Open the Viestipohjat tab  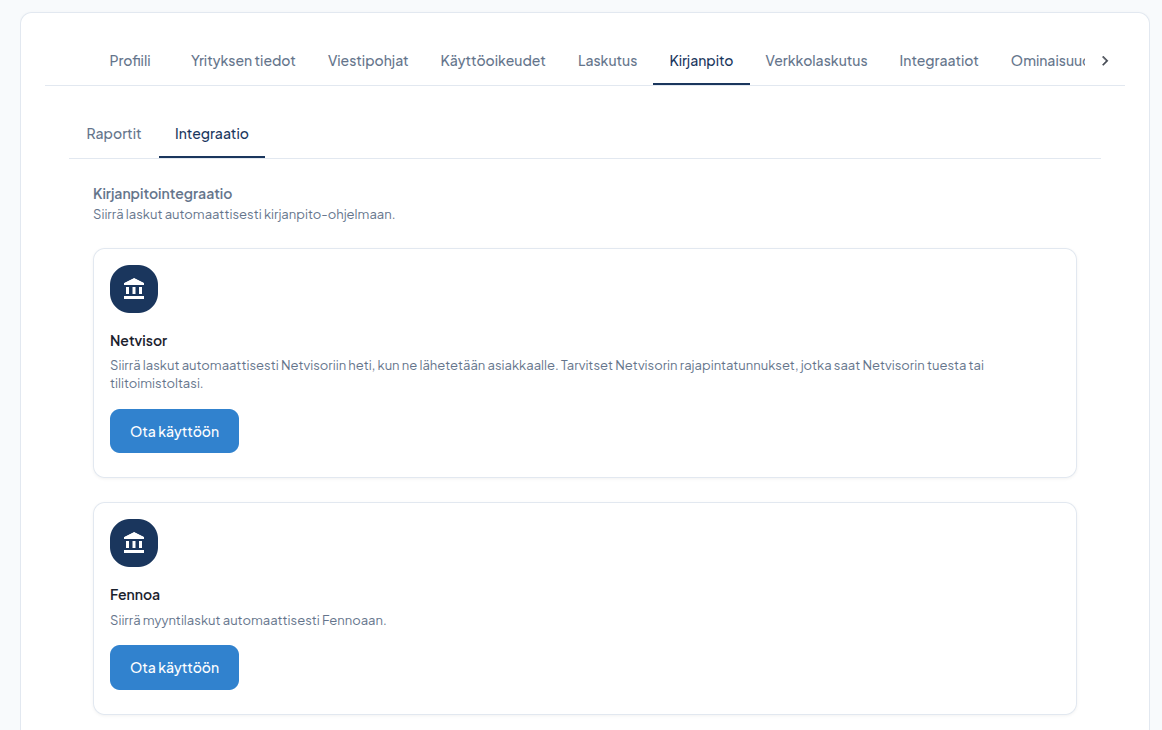[368, 61]
